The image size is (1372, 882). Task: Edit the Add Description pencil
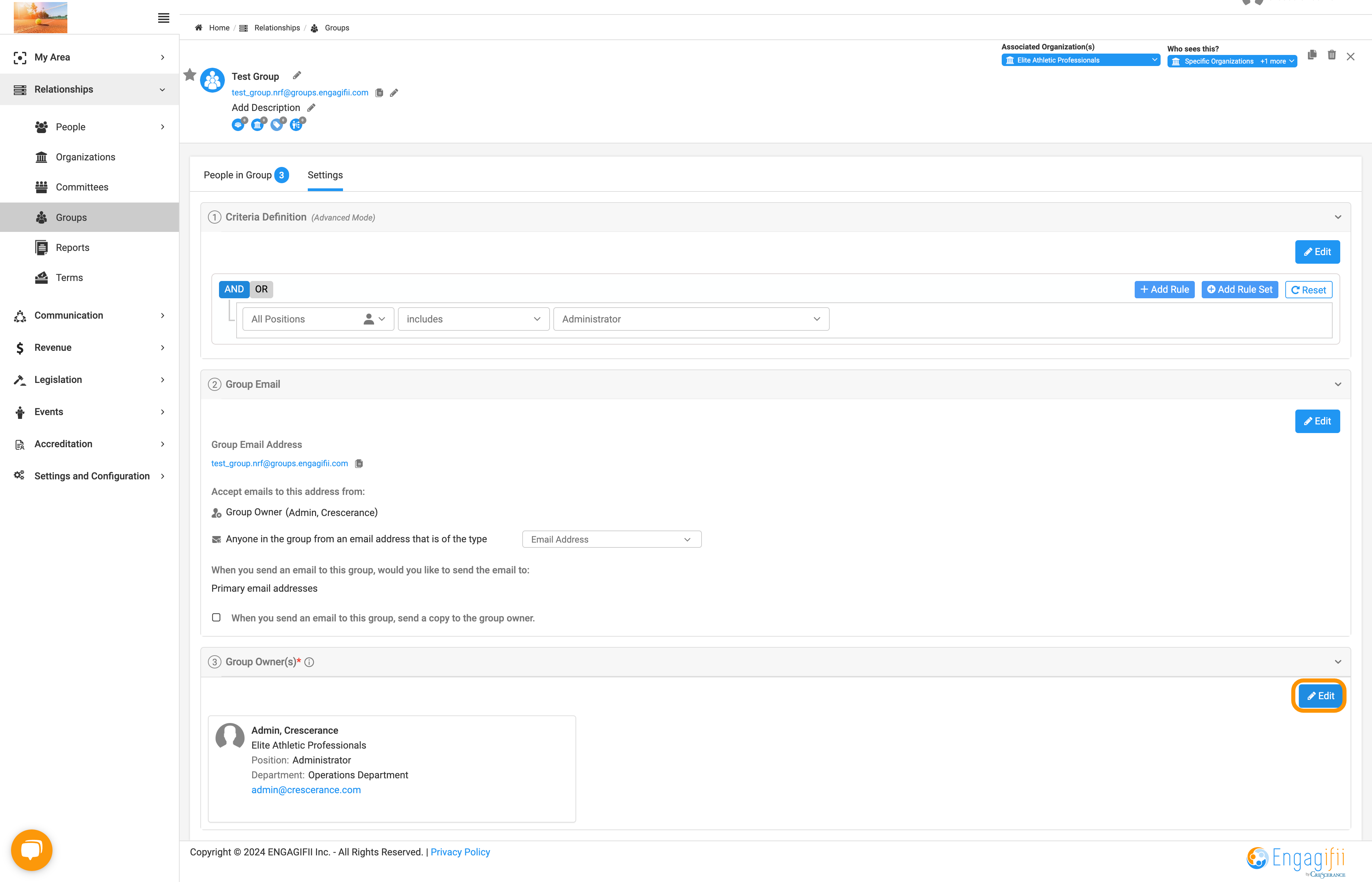[x=311, y=108]
